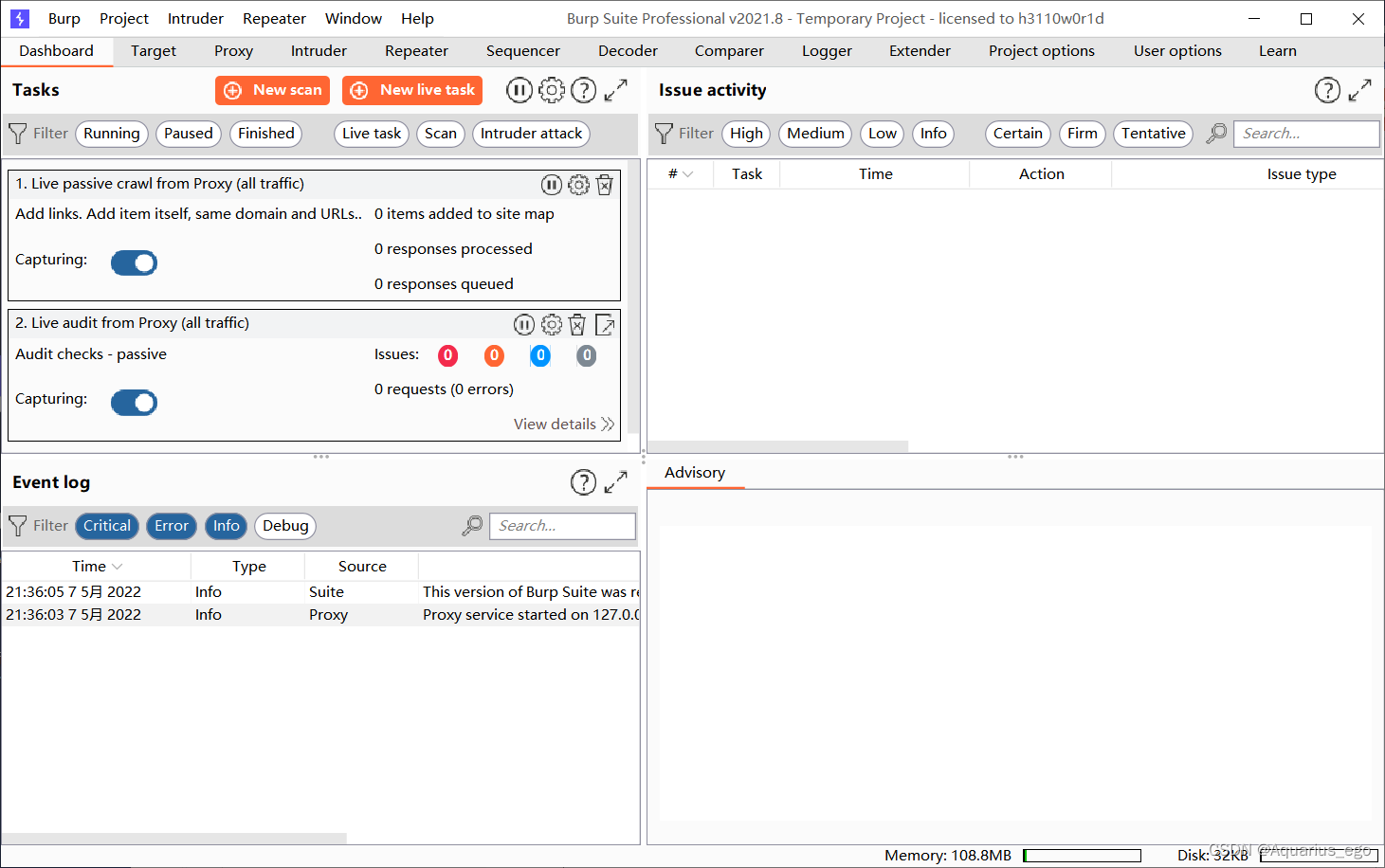This screenshot has width=1385, height=868.
Task: Toggle the Finished task filter
Action: [x=266, y=134]
